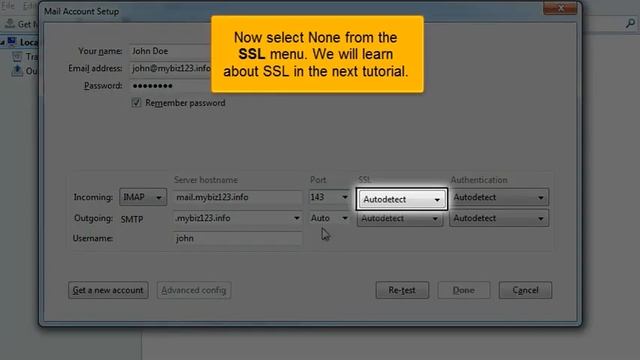Click the Done button
This screenshot has height=360, width=640.
tap(464, 290)
